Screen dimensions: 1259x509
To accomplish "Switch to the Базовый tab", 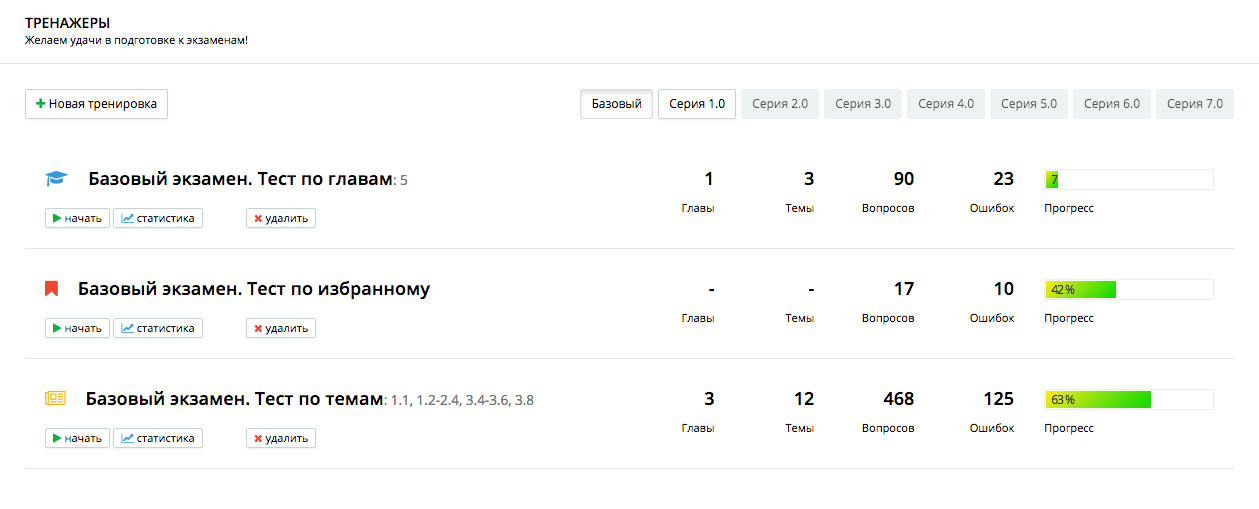I will pos(616,104).
